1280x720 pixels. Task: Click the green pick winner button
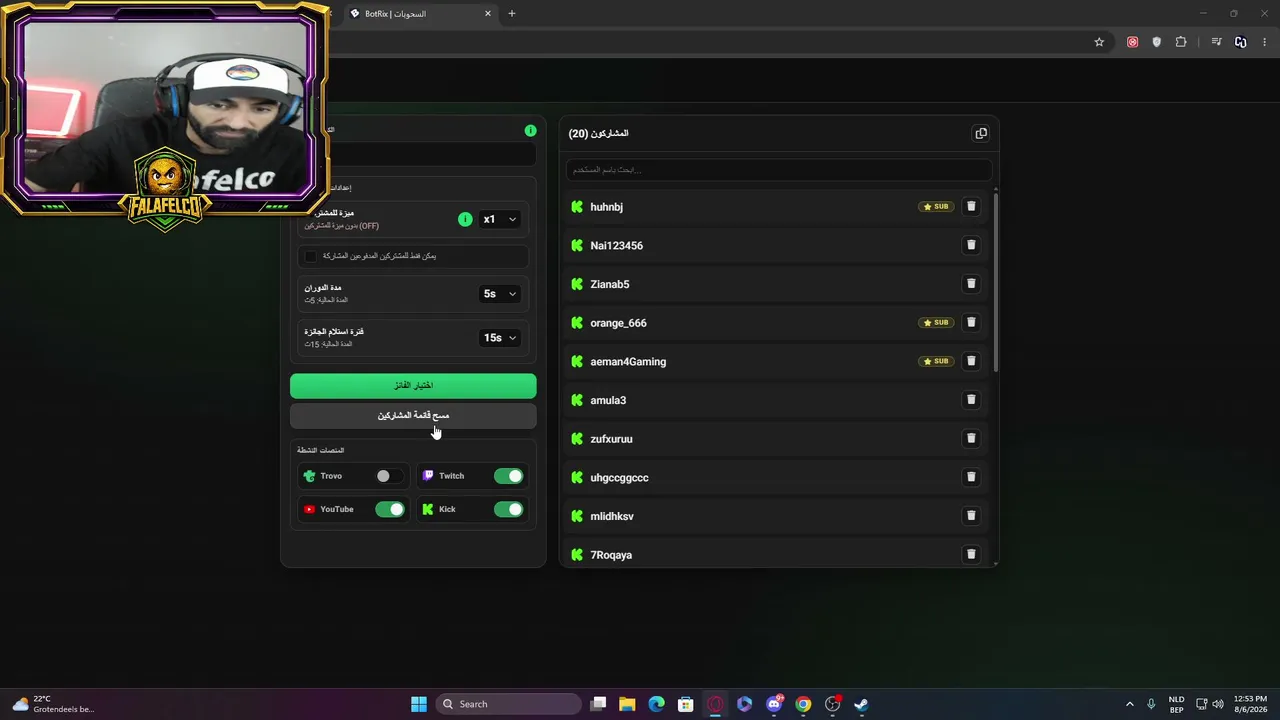click(413, 385)
